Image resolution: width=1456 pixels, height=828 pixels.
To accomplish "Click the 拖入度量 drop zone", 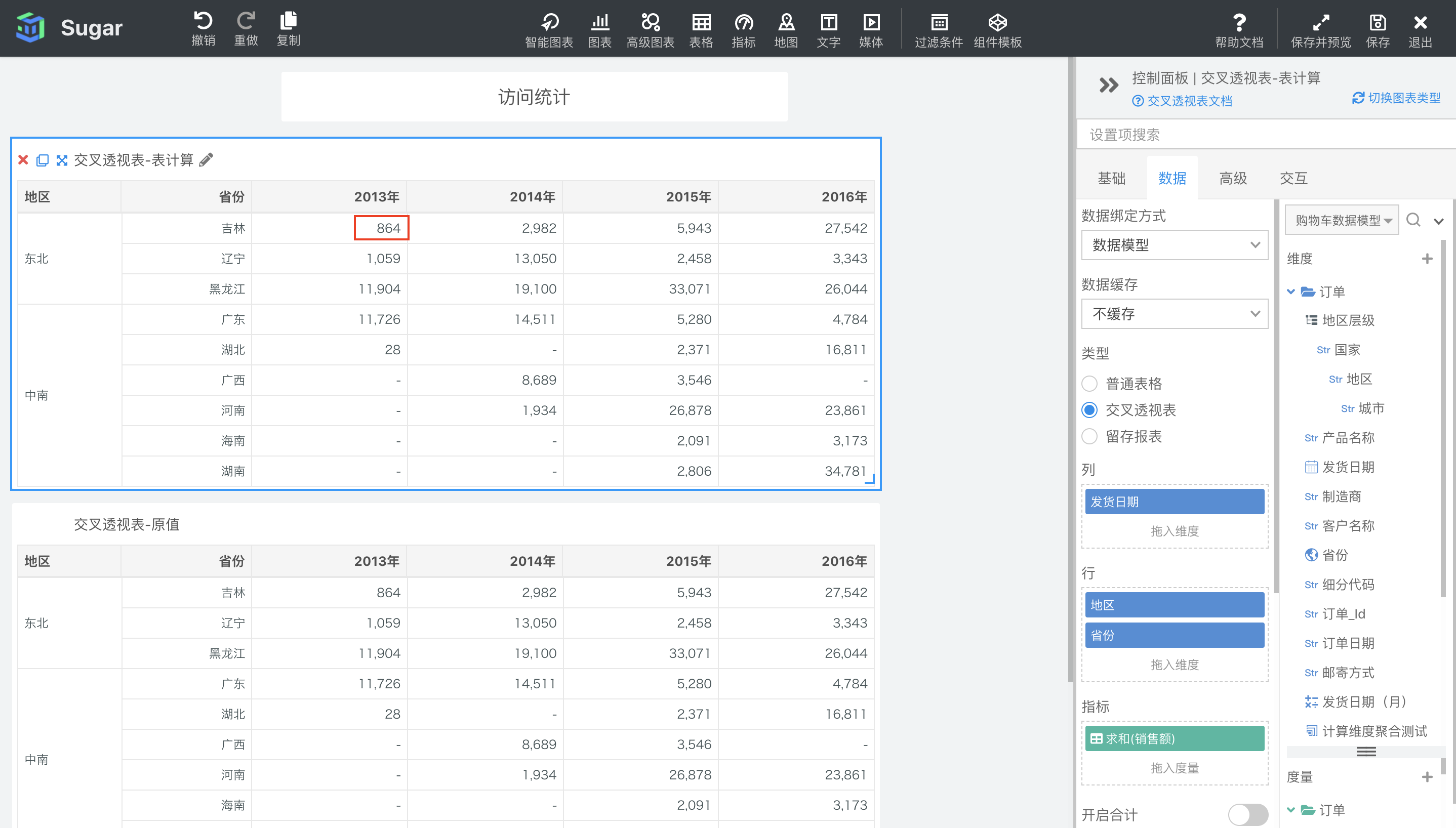I will click(1175, 768).
